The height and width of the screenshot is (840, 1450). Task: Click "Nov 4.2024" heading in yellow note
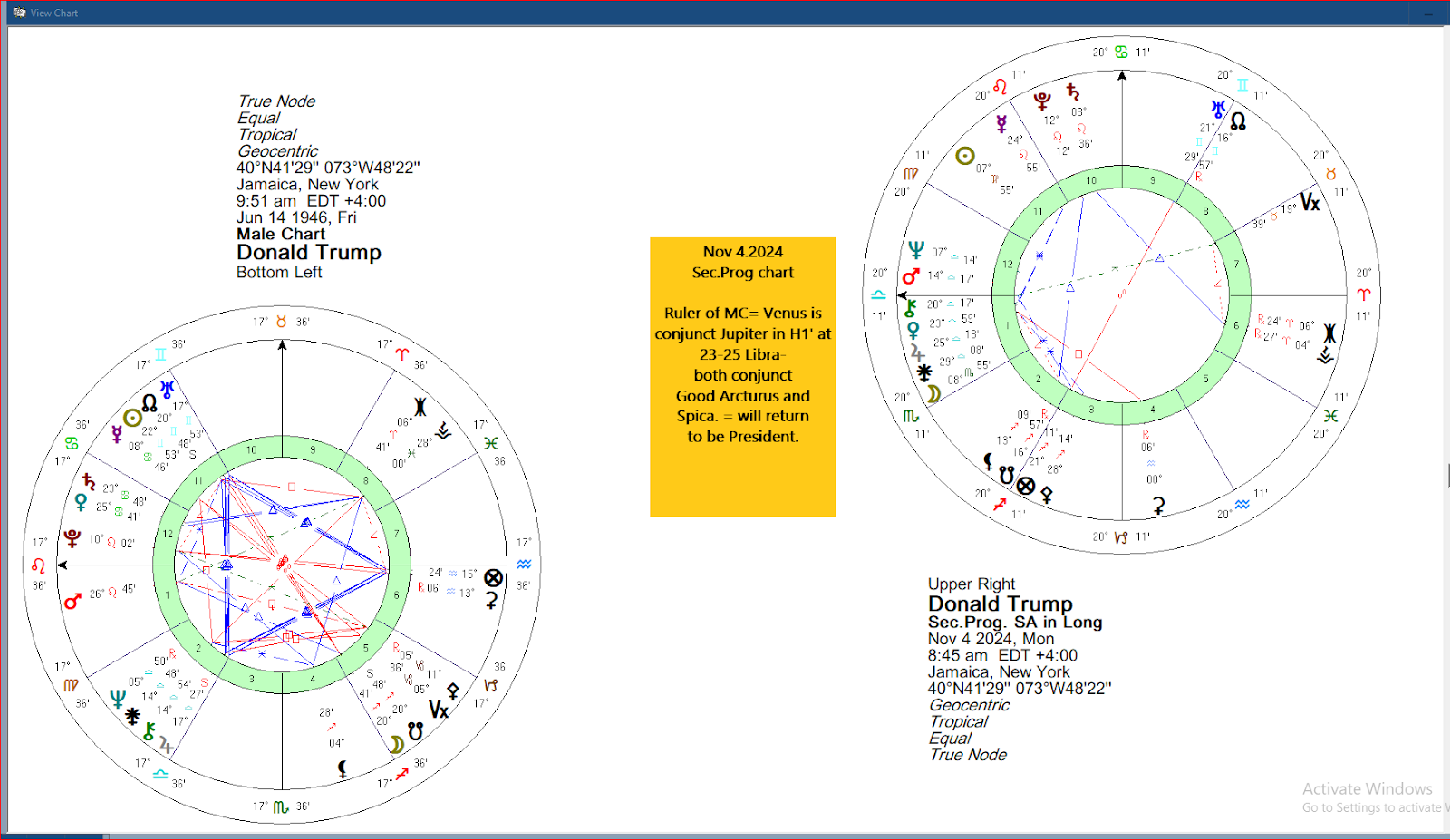tap(743, 252)
